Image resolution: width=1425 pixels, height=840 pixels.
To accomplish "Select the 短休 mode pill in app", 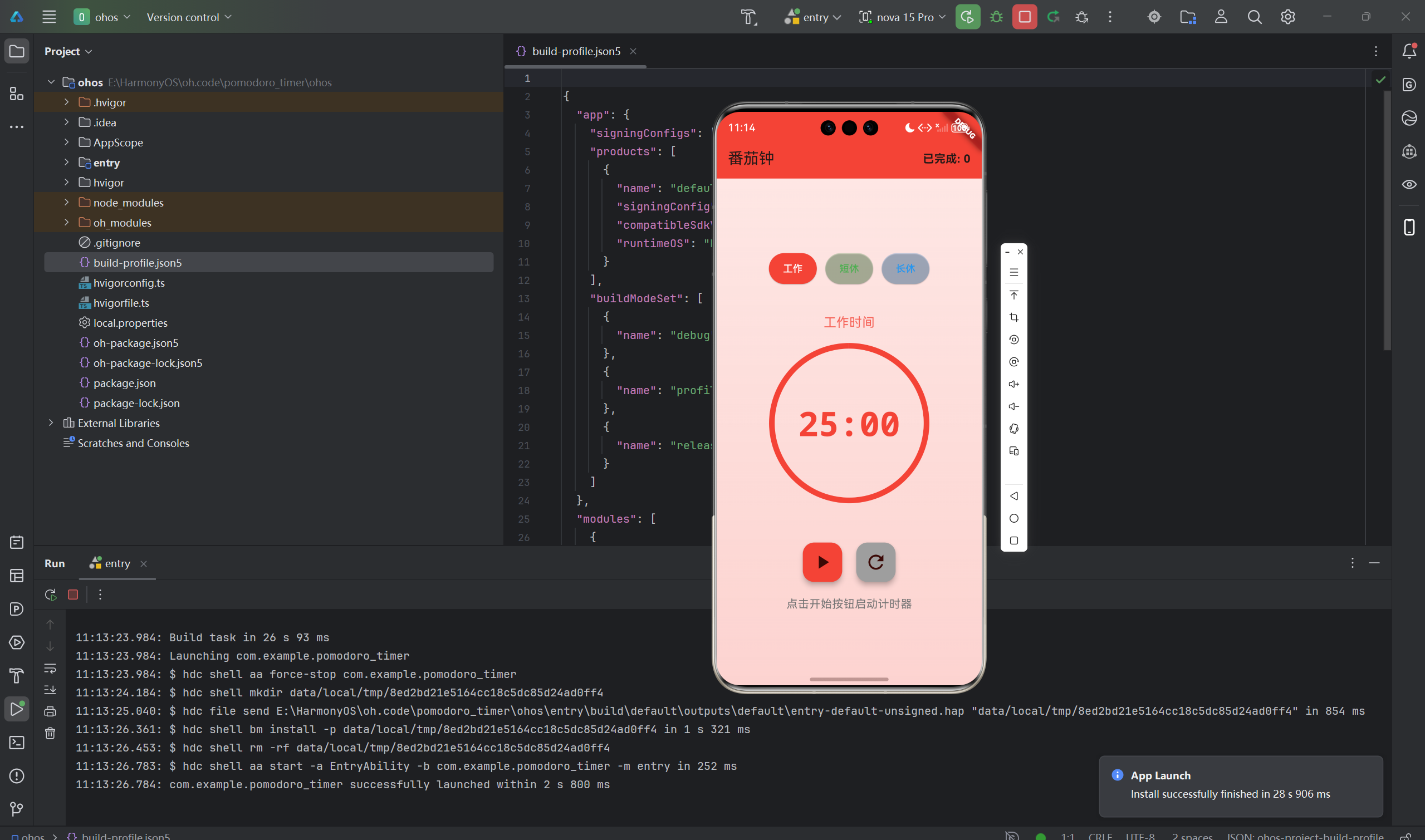I will 848,268.
